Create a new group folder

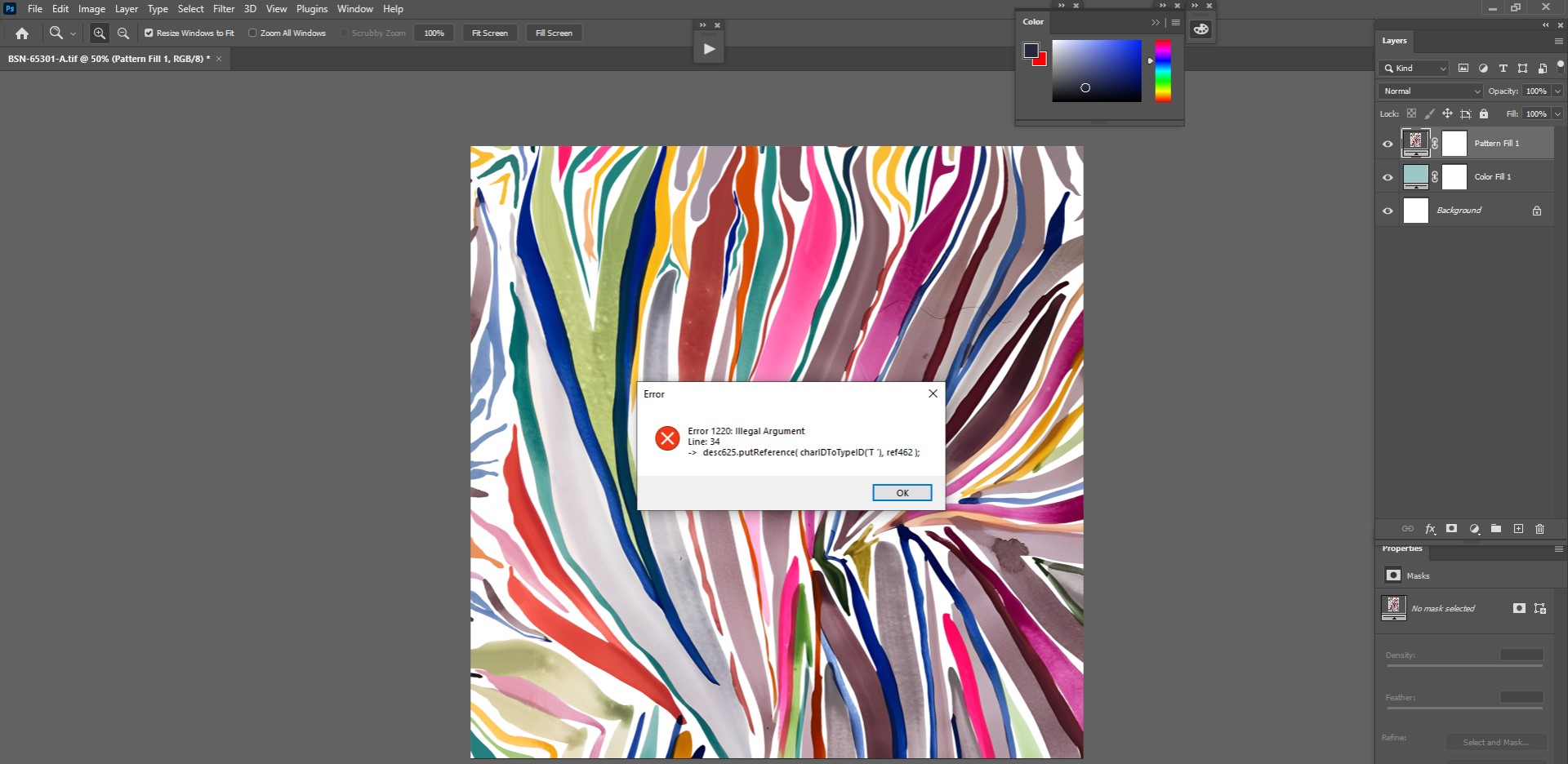click(x=1496, y=529)
